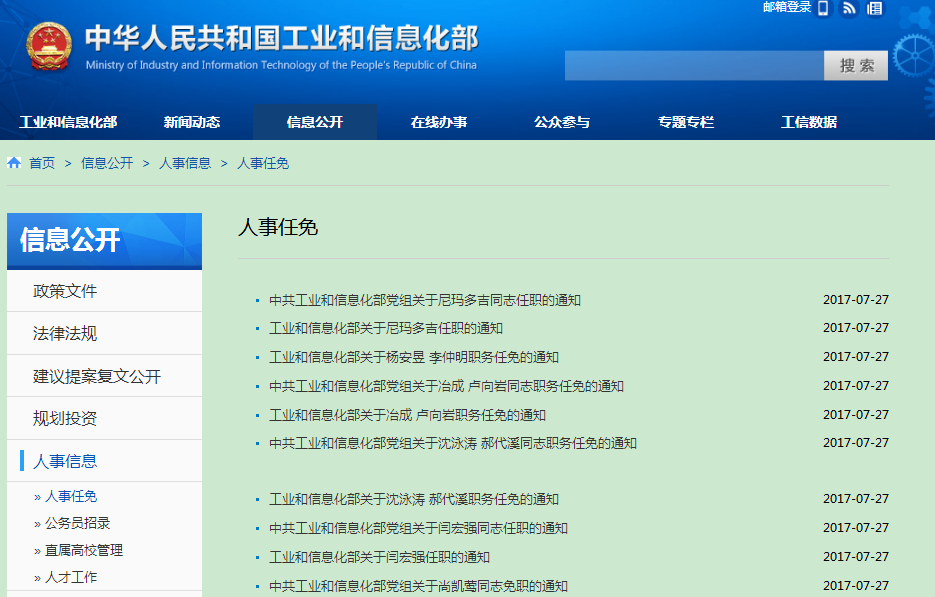The image size is (935, 597).
Task: Open the 直属高校管理 sidebar sub-item
Action: [84, 550]
